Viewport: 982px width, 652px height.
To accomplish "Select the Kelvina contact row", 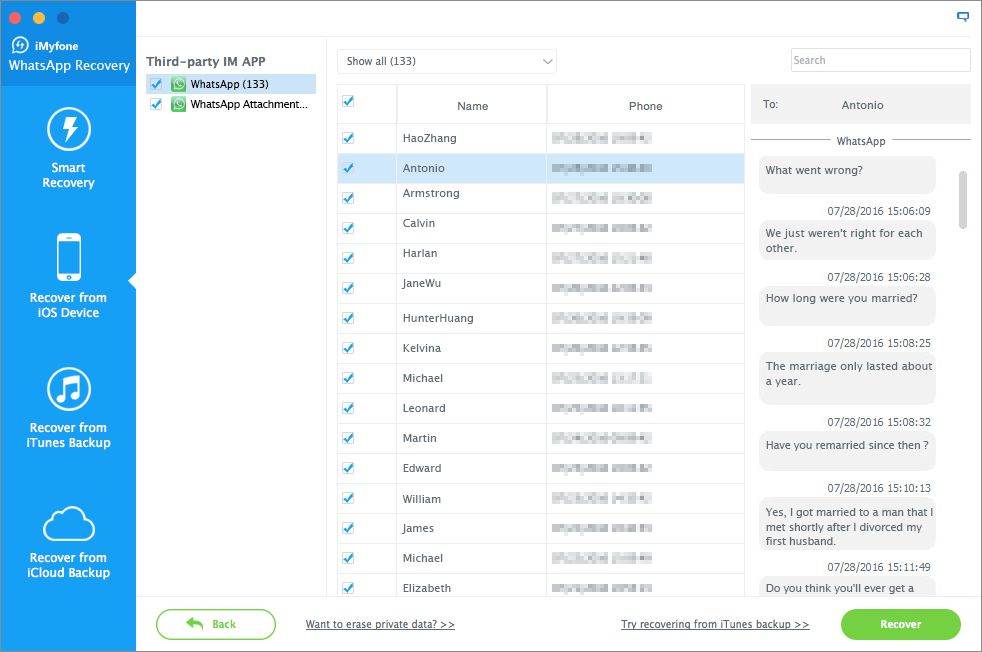I will [540, 348].
